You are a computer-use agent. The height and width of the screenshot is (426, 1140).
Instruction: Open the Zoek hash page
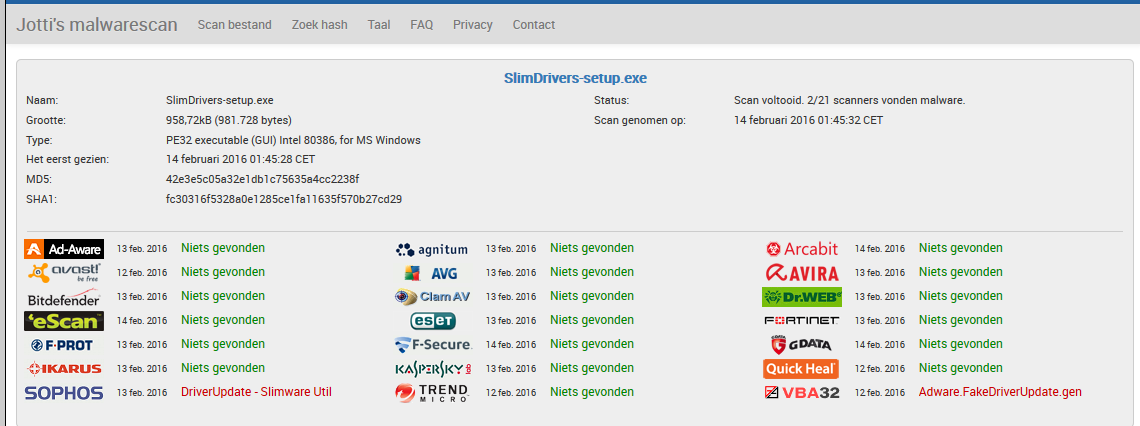point(320,25)
